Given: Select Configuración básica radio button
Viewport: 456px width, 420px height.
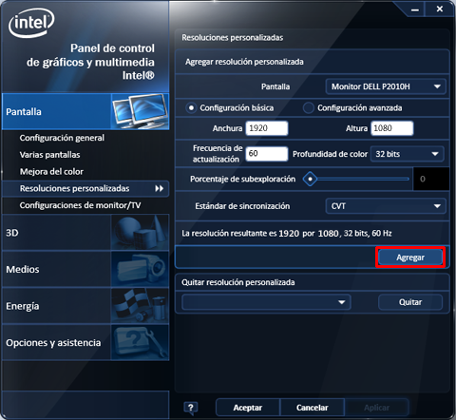Looking at the screenshot, I should click(x=191, y=108).
